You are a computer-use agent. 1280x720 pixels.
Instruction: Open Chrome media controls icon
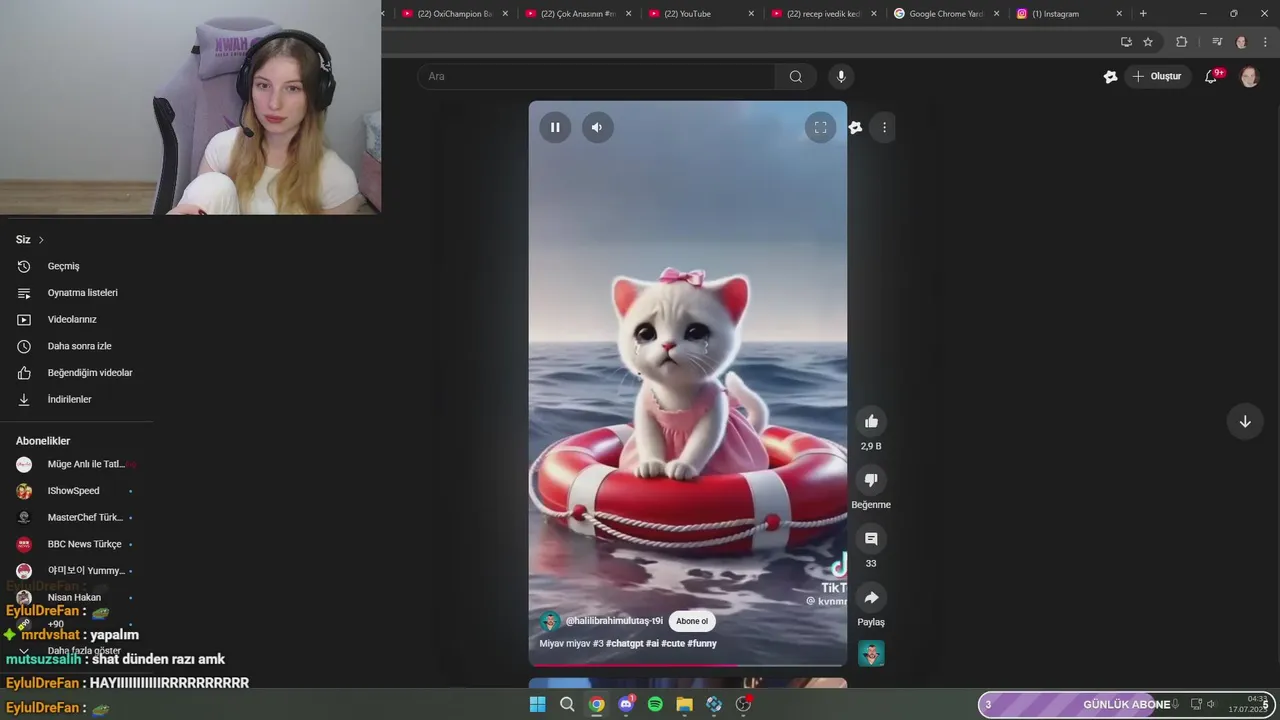(x=1217, y=42)
